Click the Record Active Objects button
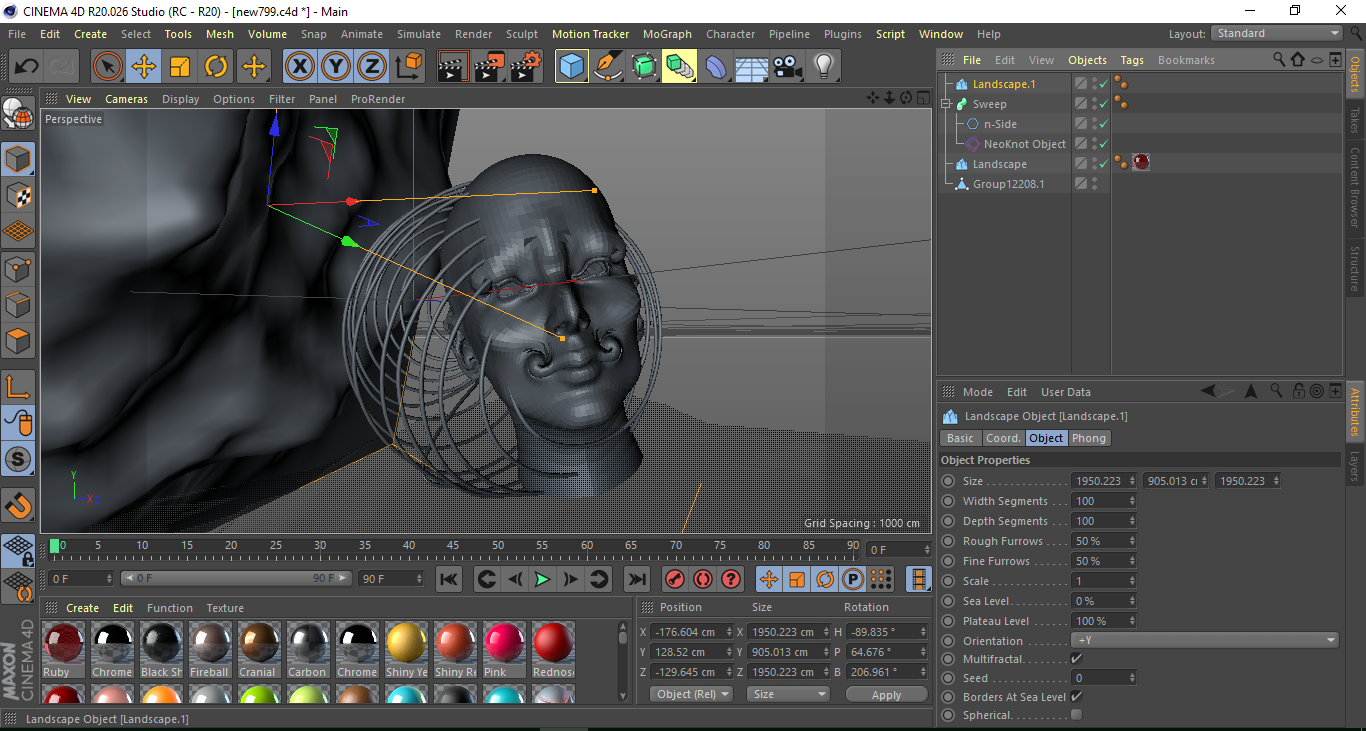 coord(675,579)
